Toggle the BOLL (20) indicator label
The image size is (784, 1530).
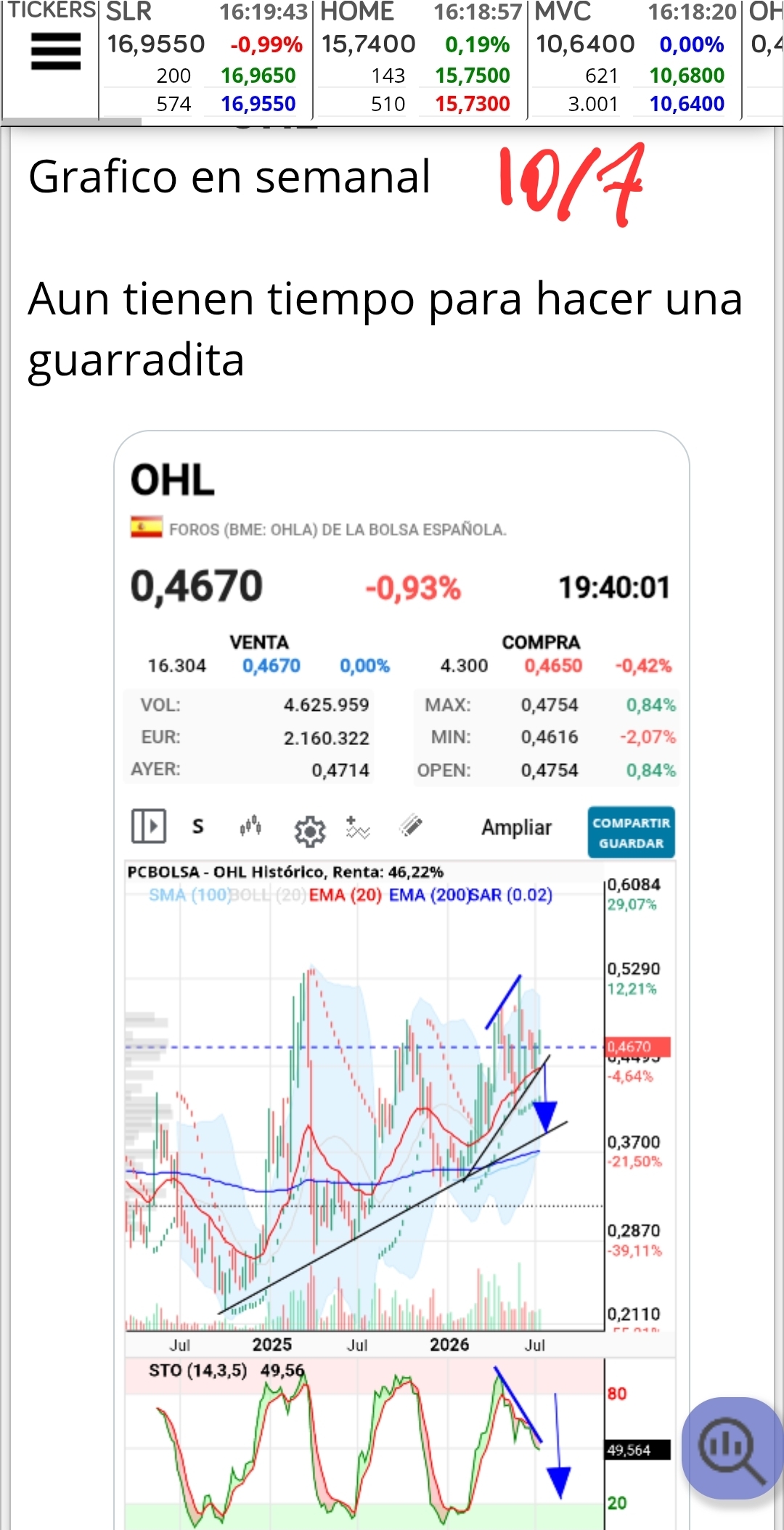tap(268, 895)
